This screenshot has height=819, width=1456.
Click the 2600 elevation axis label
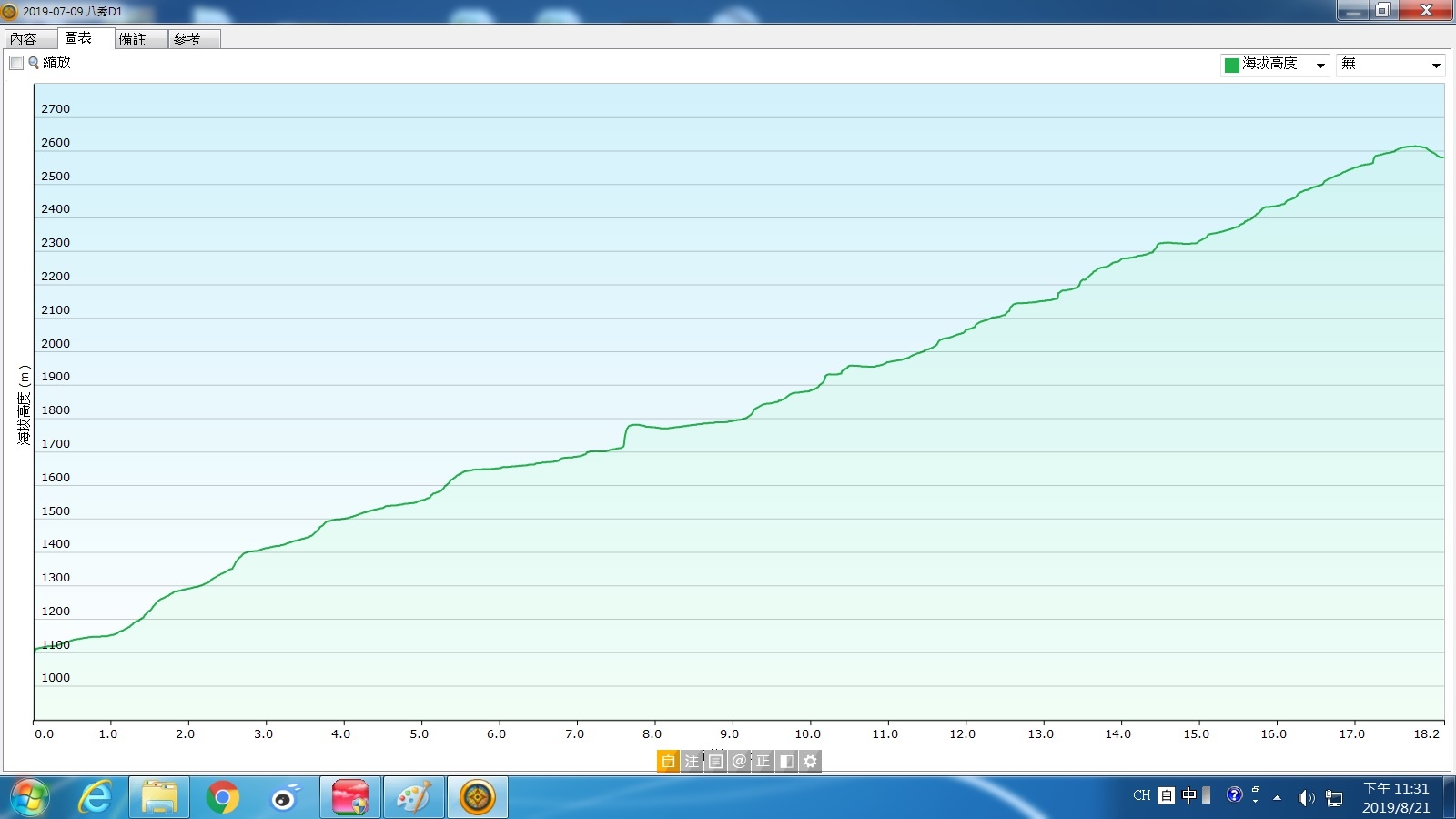pyautogui.click(x=56, y=143)
